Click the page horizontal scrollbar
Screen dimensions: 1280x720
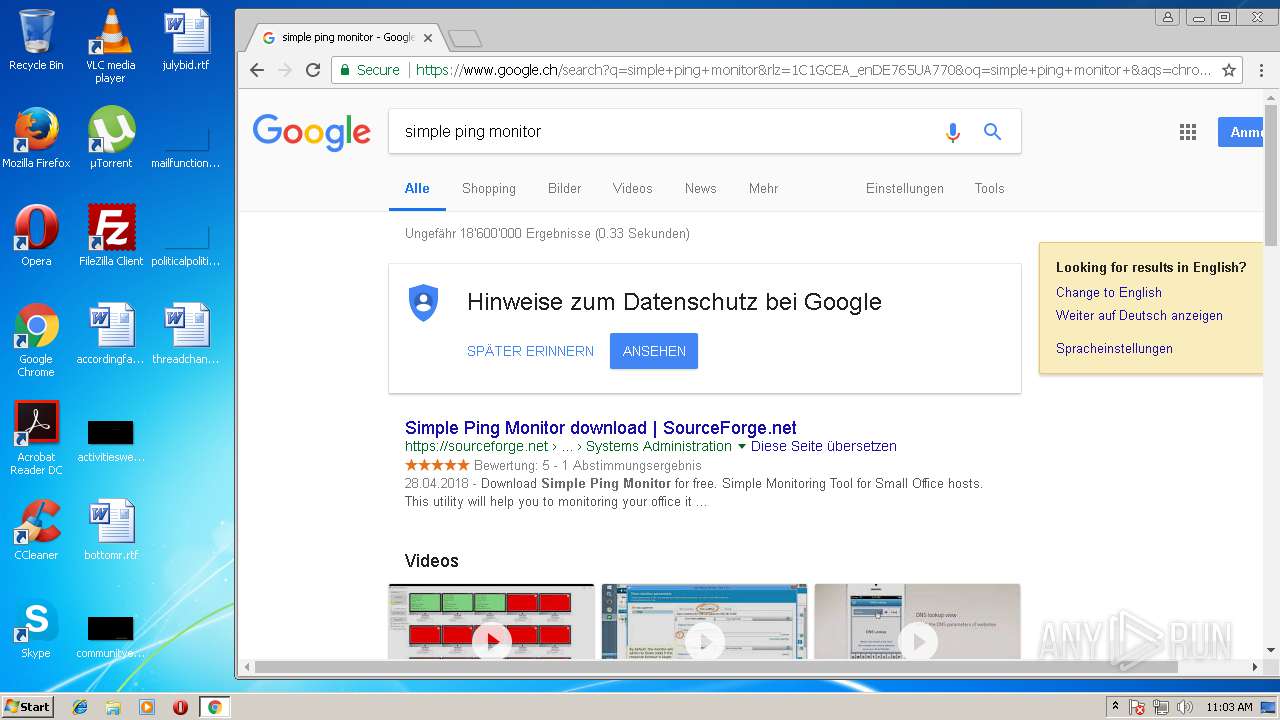point(716,666)
